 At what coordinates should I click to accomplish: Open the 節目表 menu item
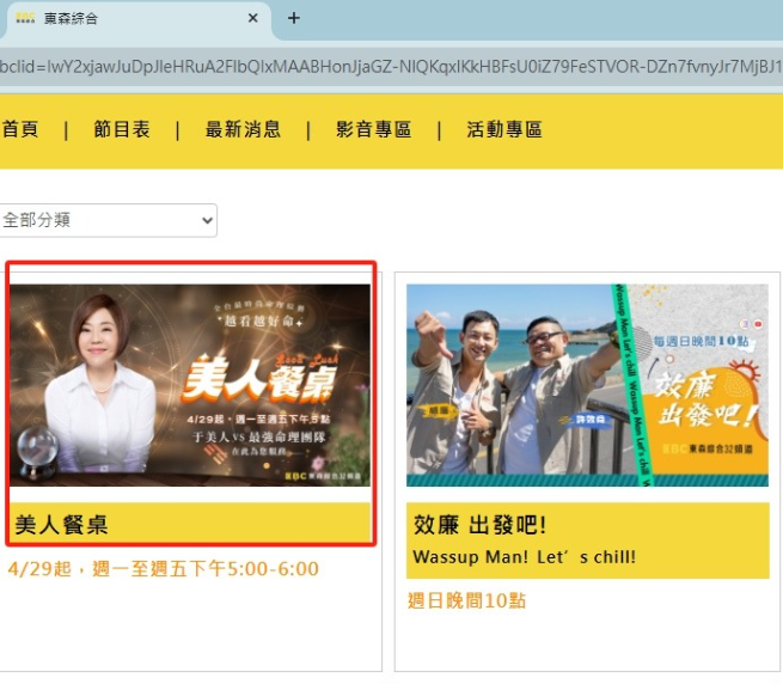point(121,130)
